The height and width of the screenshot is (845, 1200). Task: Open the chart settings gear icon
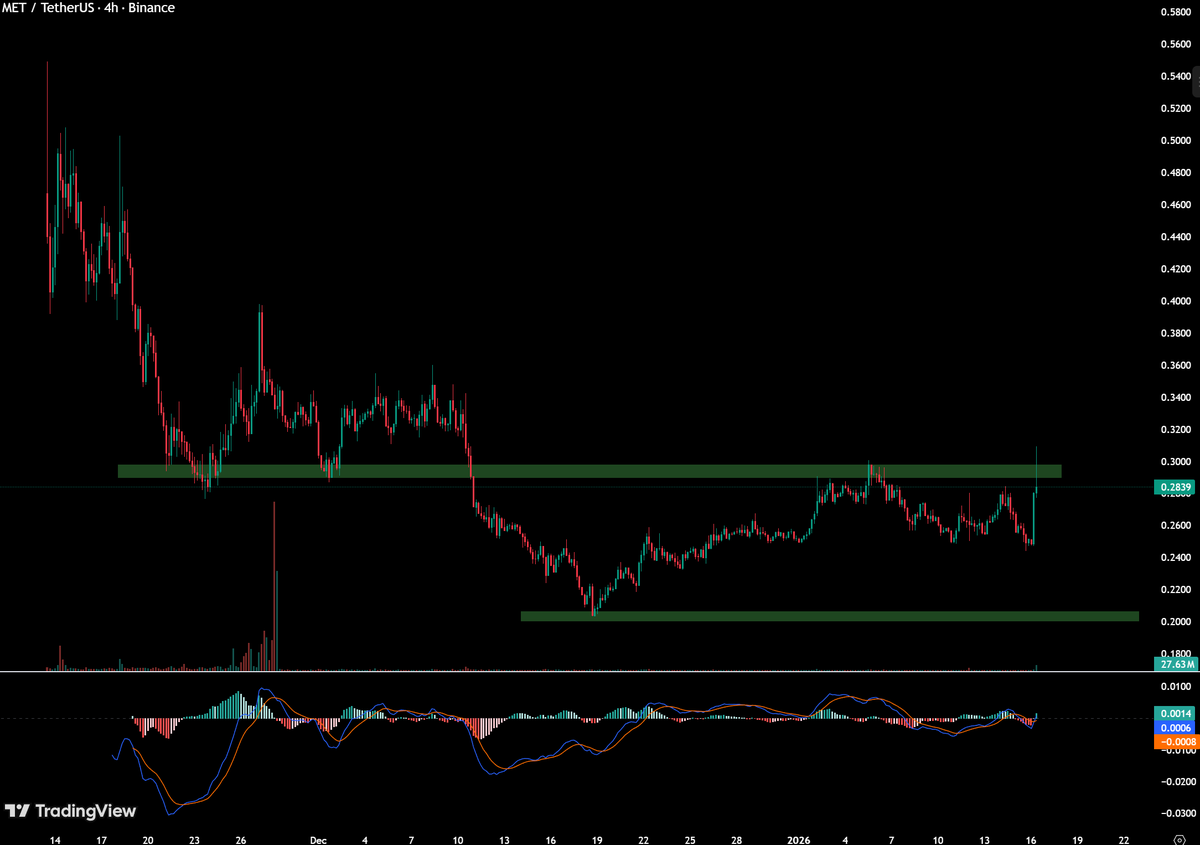click(1179, 842)
